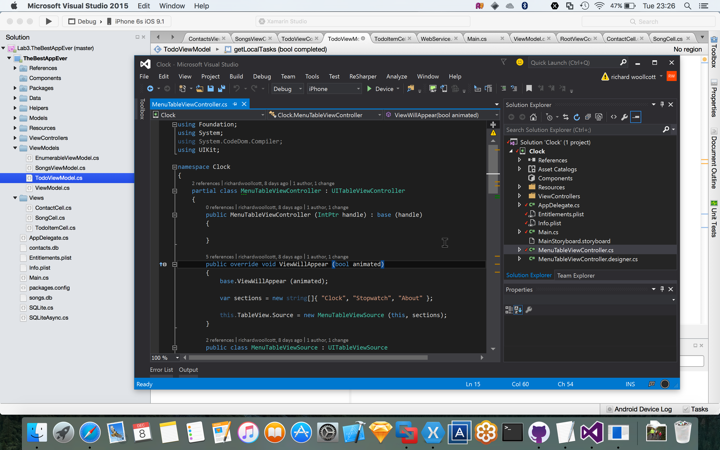Open the Project menu
This screenshot has width=720, height=450.
click(x=210, y=77)
